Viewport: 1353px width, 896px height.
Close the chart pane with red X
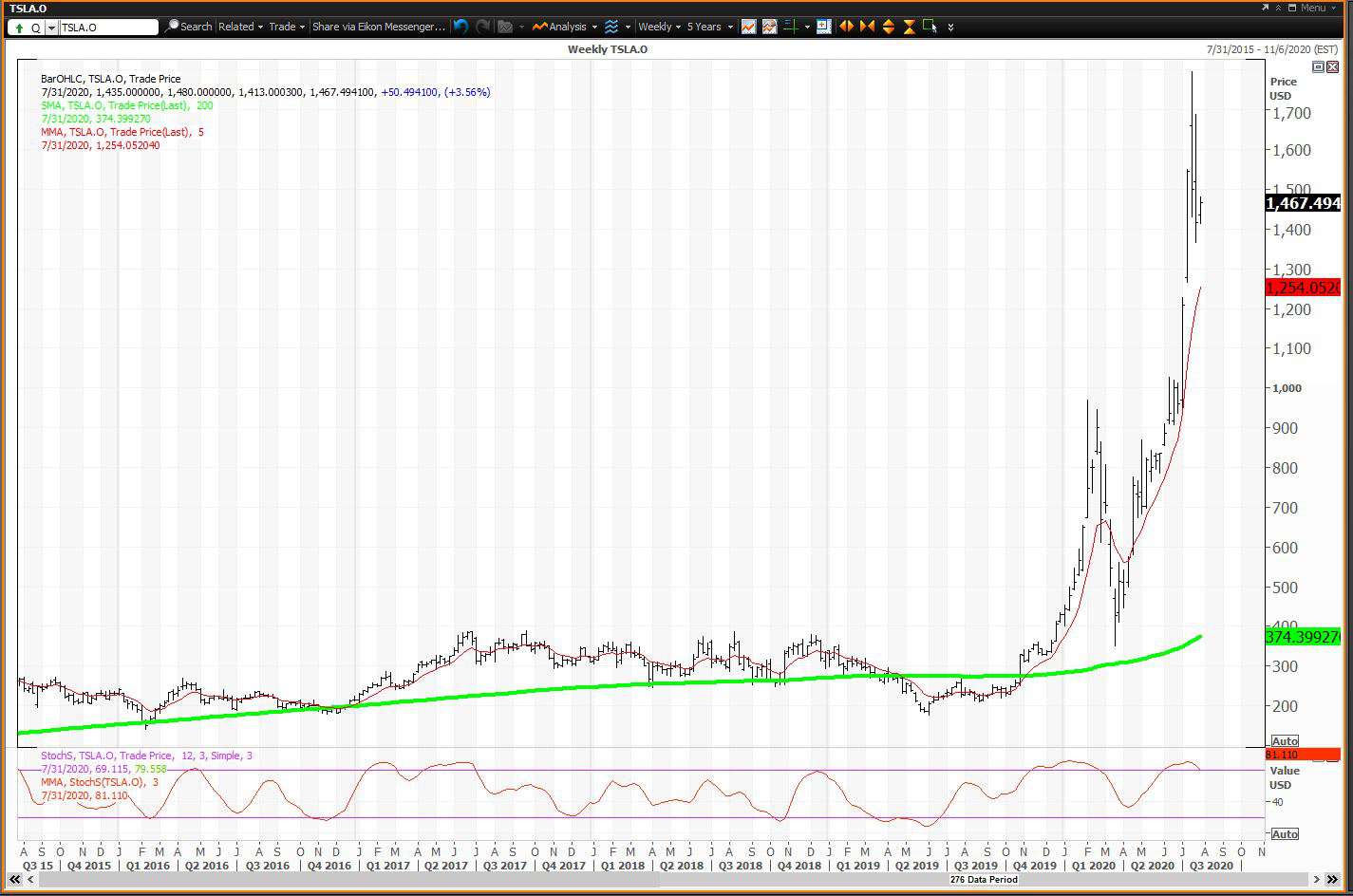(x=1331, y=66)
